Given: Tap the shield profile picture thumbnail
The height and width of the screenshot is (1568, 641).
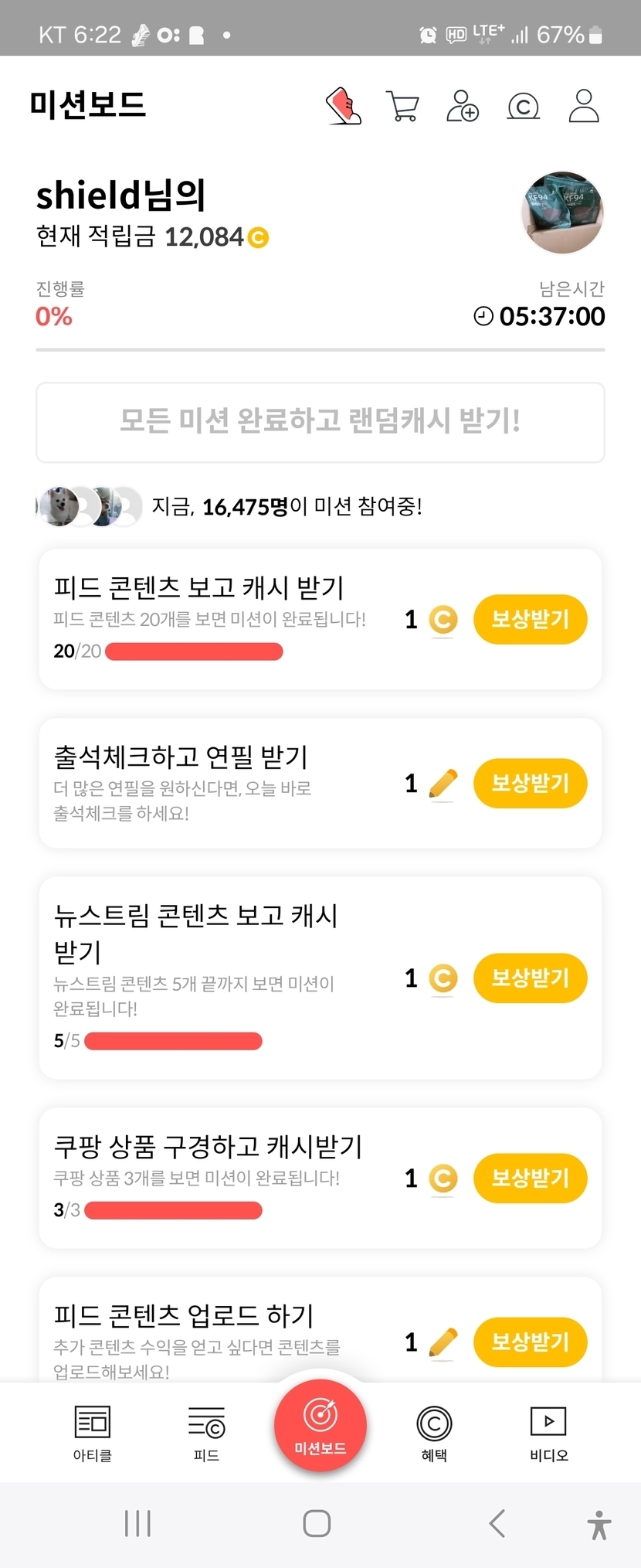Looking at the screenshot, I should [x=563, y=213].
